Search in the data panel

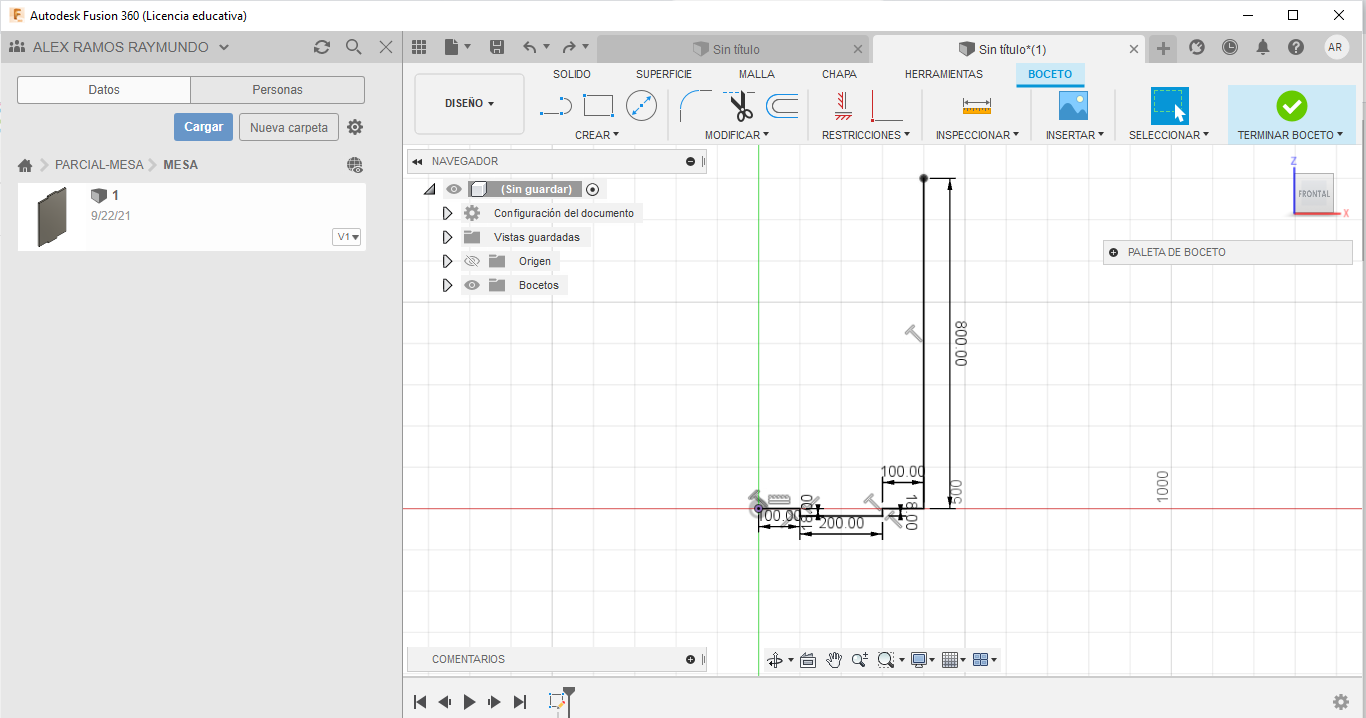tap(354, 47)
